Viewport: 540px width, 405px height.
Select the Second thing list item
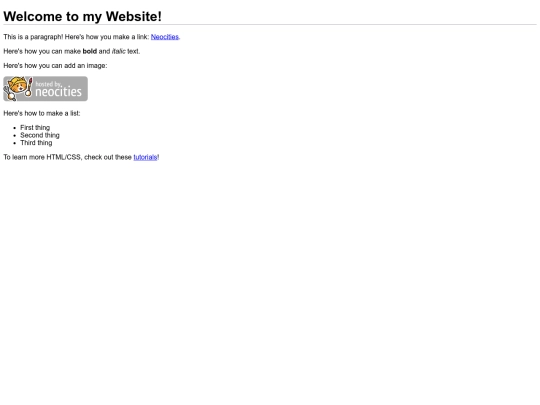[x=40, y=135]
